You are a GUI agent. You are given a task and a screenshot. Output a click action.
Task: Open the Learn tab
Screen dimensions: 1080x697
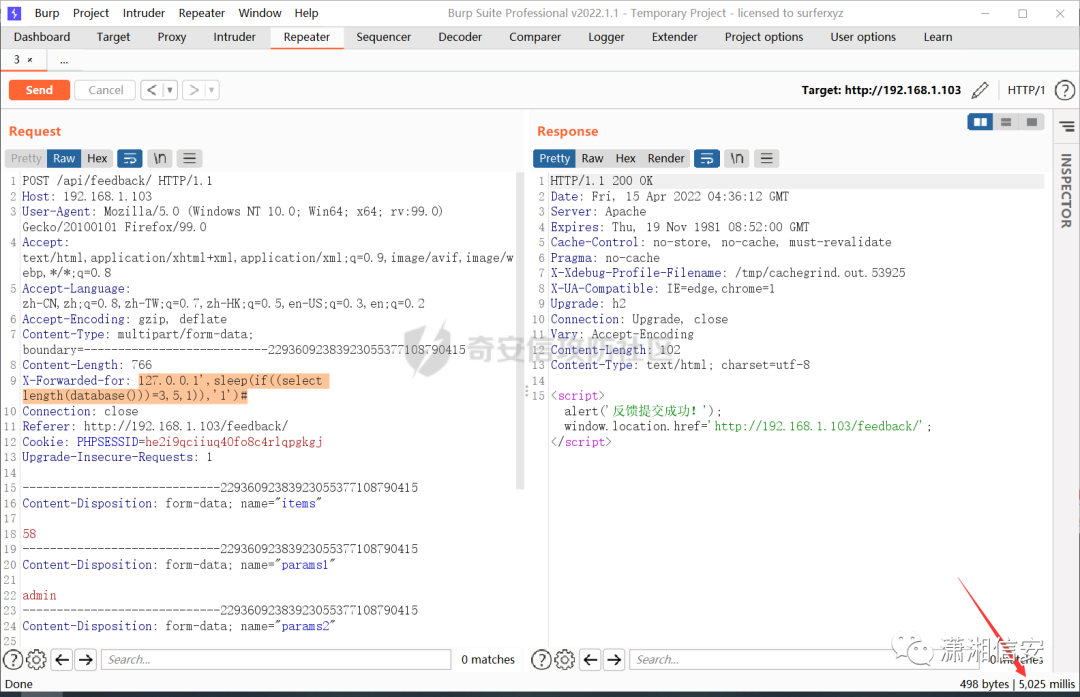point(938,37)
